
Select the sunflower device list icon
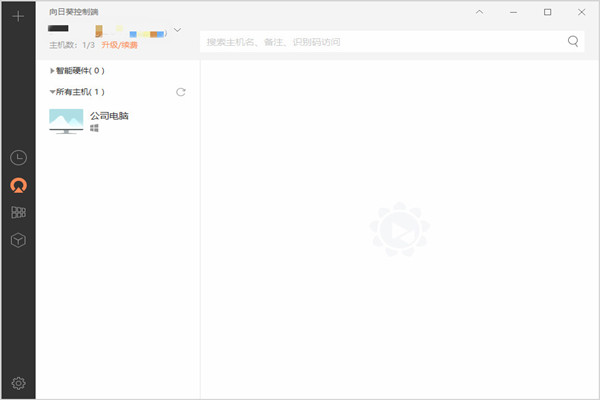(x=17, y=185)
